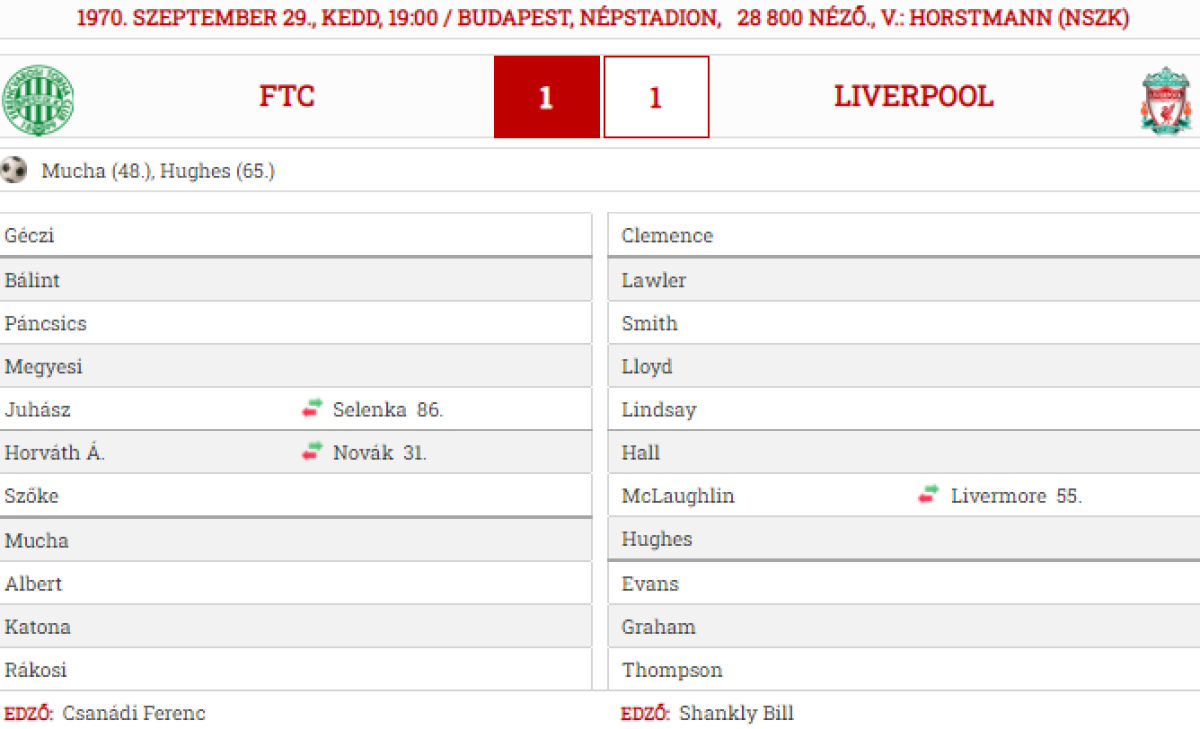Screen dimensions: 1200x729
Task: Click goalkeeper Géczi's row
Action: coord(30,236)
